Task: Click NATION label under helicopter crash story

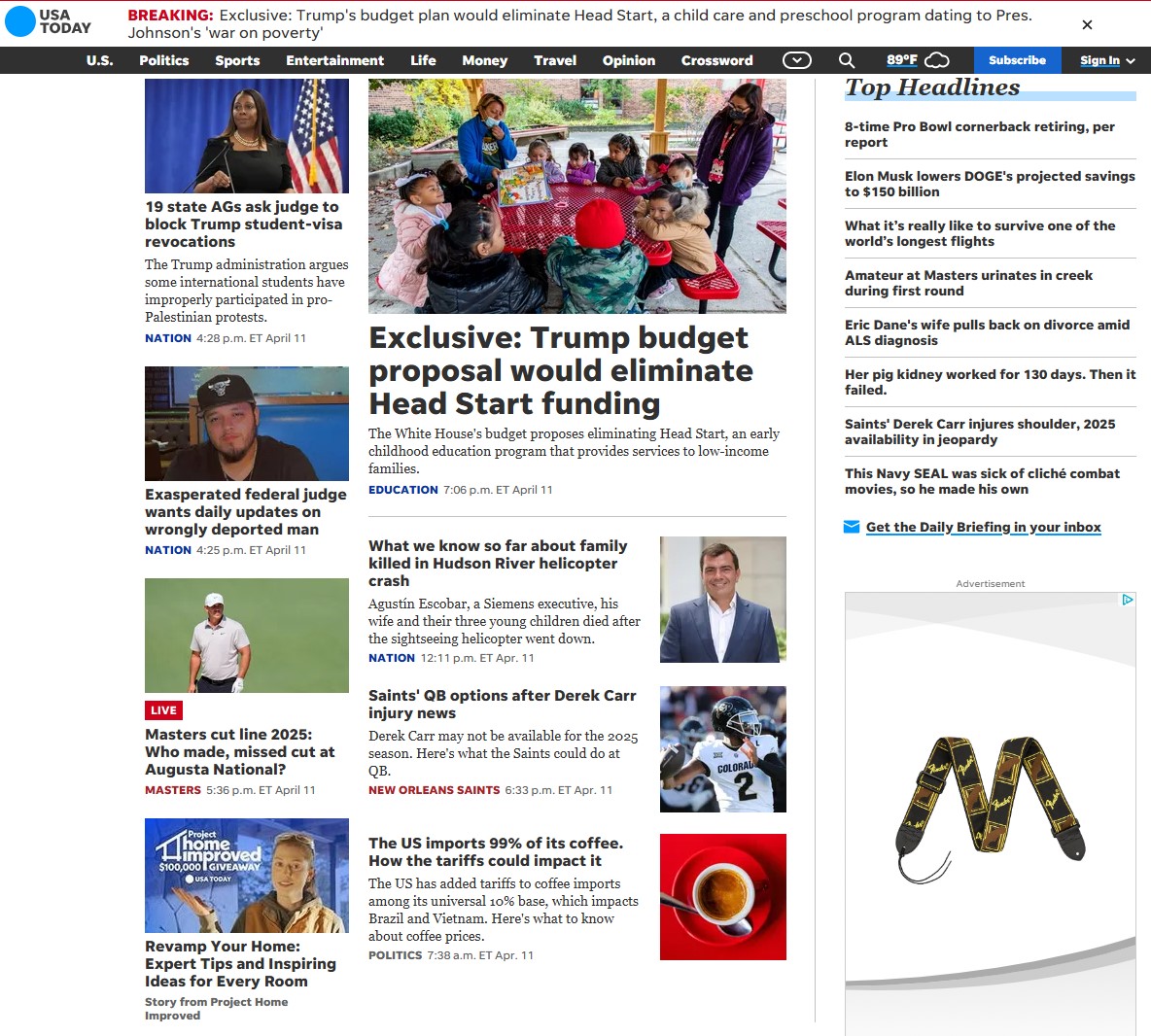Action: pos(391,658)
